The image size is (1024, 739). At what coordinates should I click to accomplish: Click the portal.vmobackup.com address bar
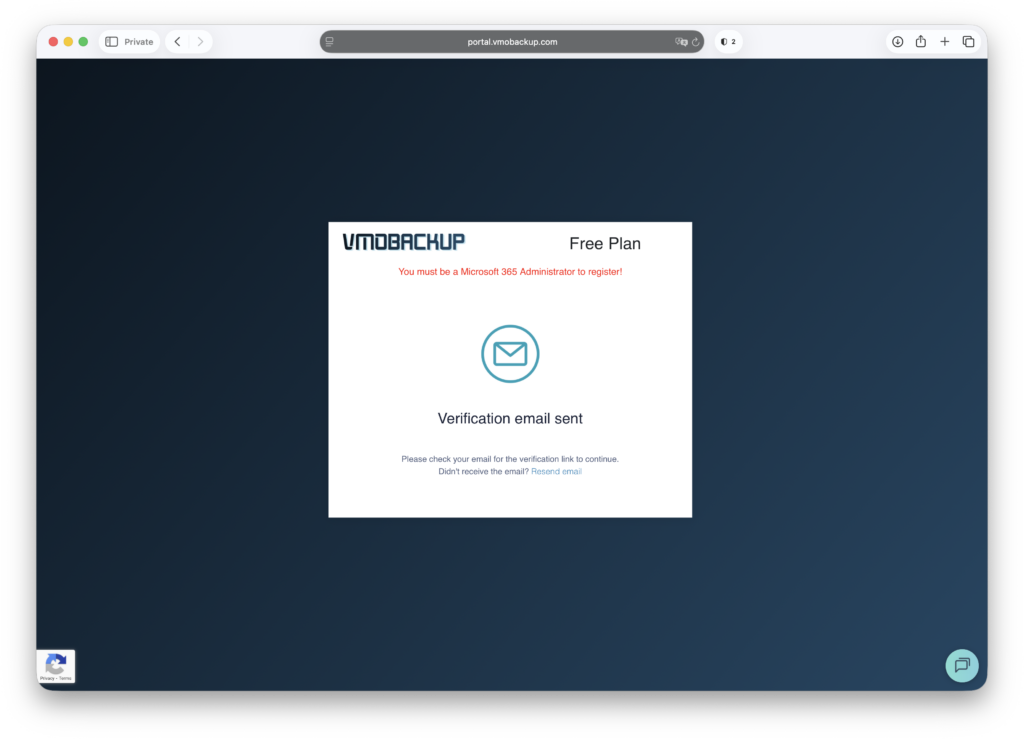[x=512, y=42]
